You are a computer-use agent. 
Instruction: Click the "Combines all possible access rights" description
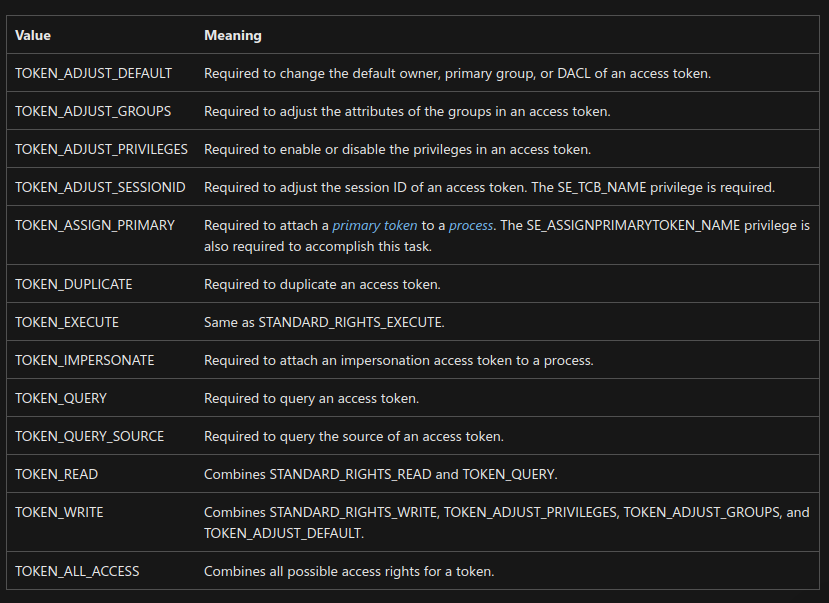coord(349,571)
